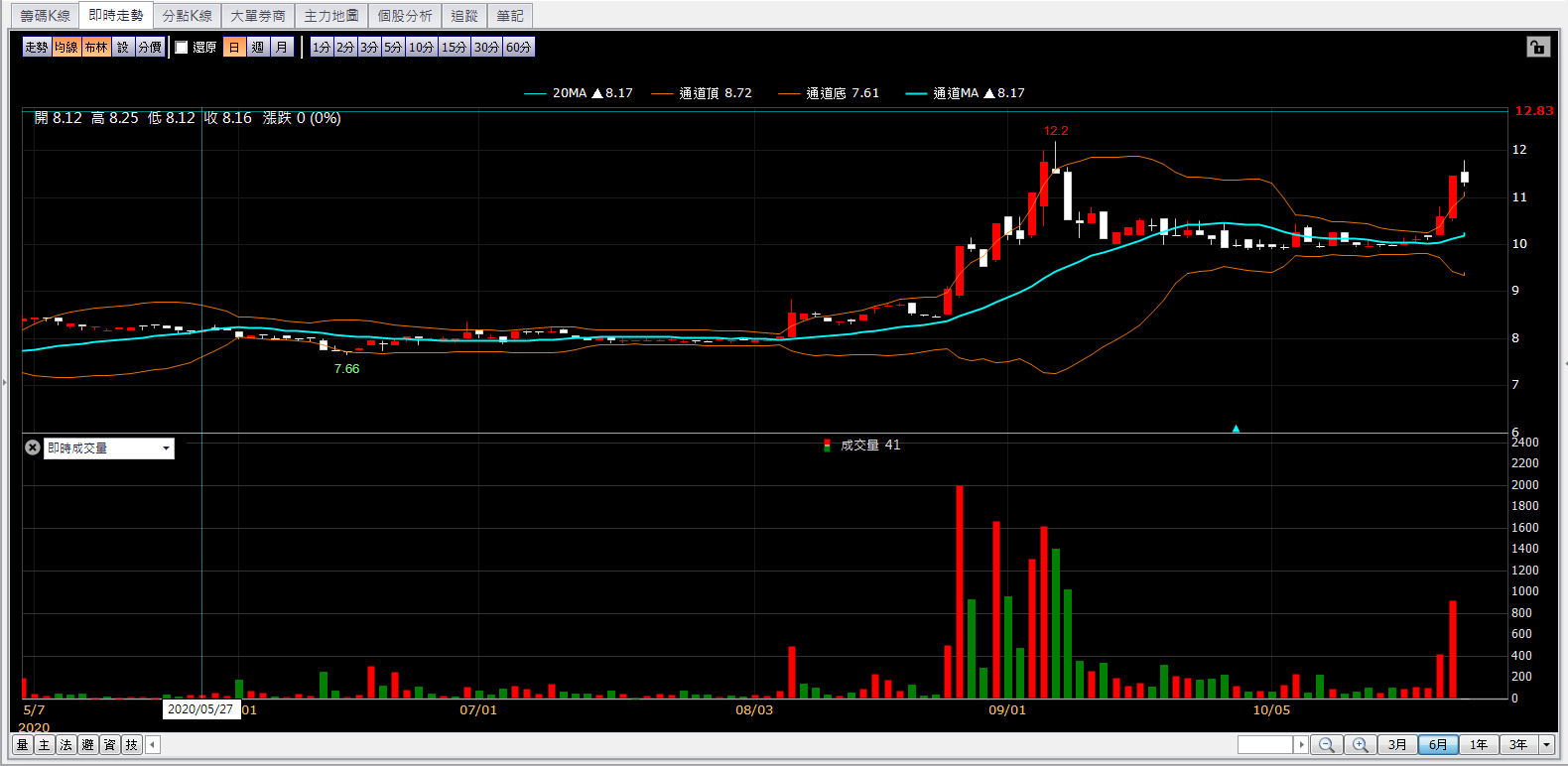Click the 主 indicator button

pyautogui.click(x=45, y=744)
